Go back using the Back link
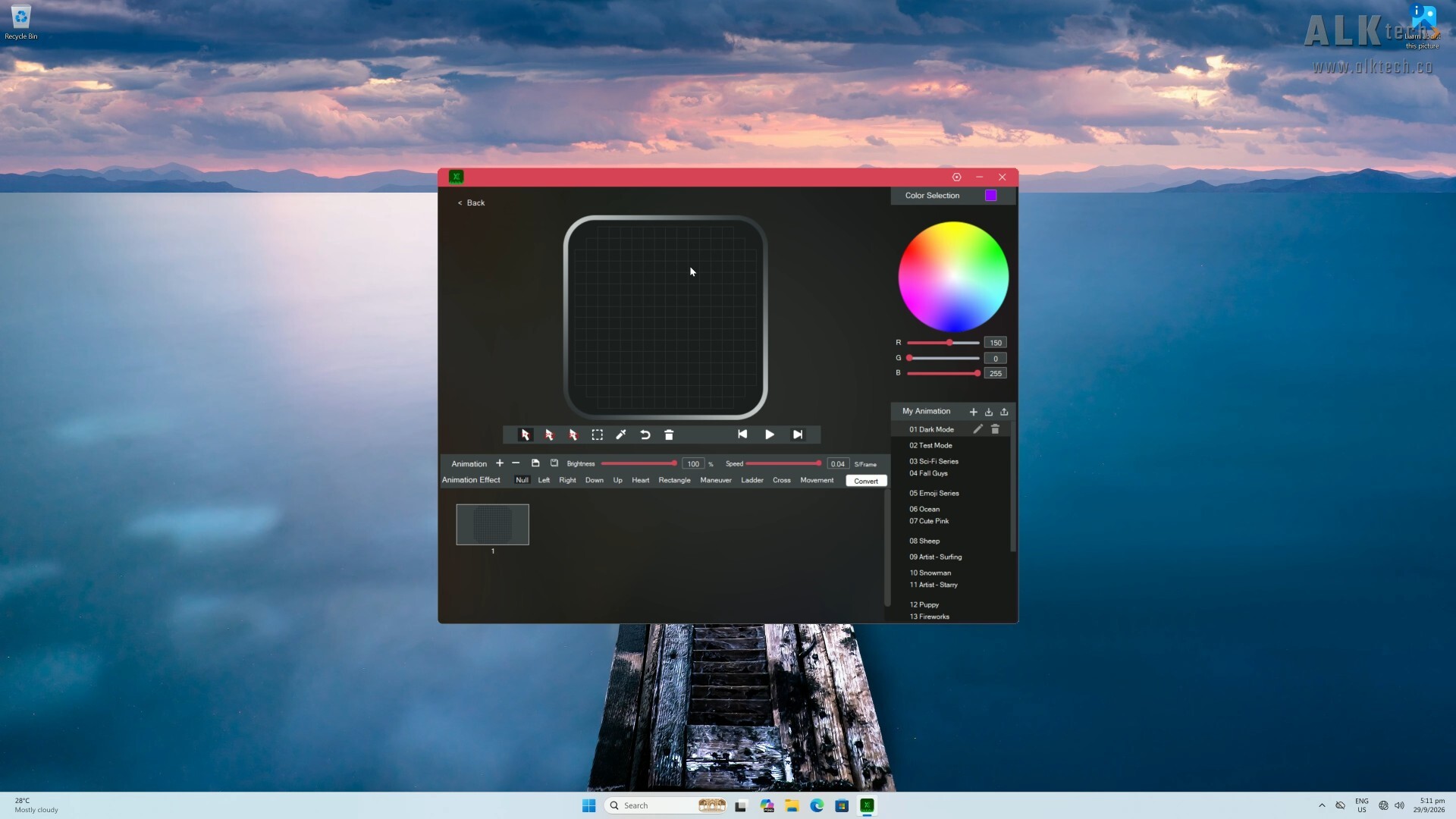This screenshot has height=819, width=1456. click(471, 202)
